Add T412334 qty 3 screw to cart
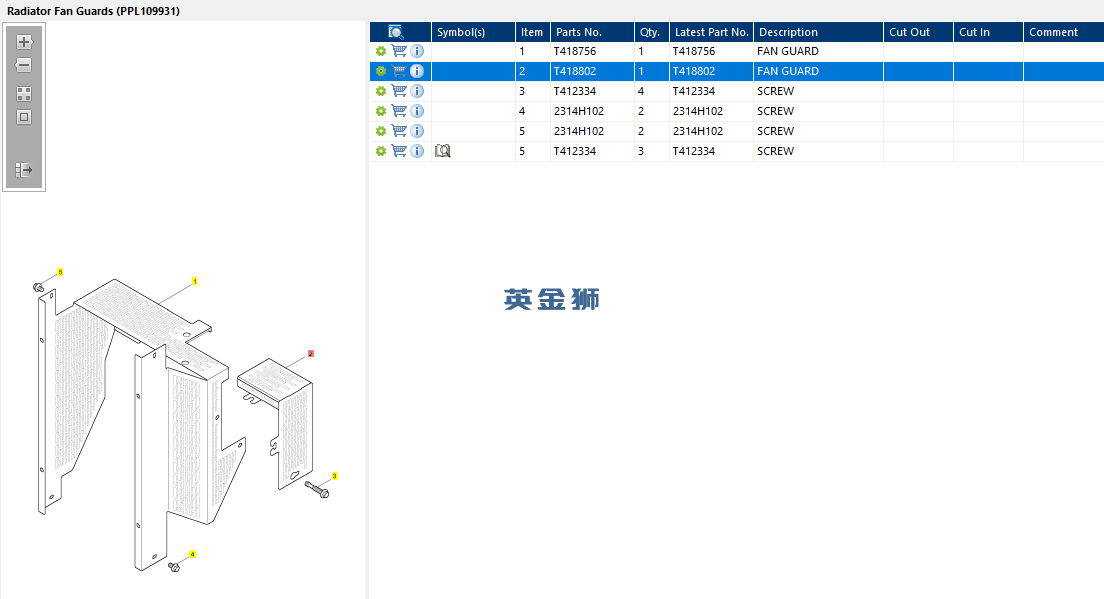The width and height of the screenshot is (1104, 599). pos(399,151)
